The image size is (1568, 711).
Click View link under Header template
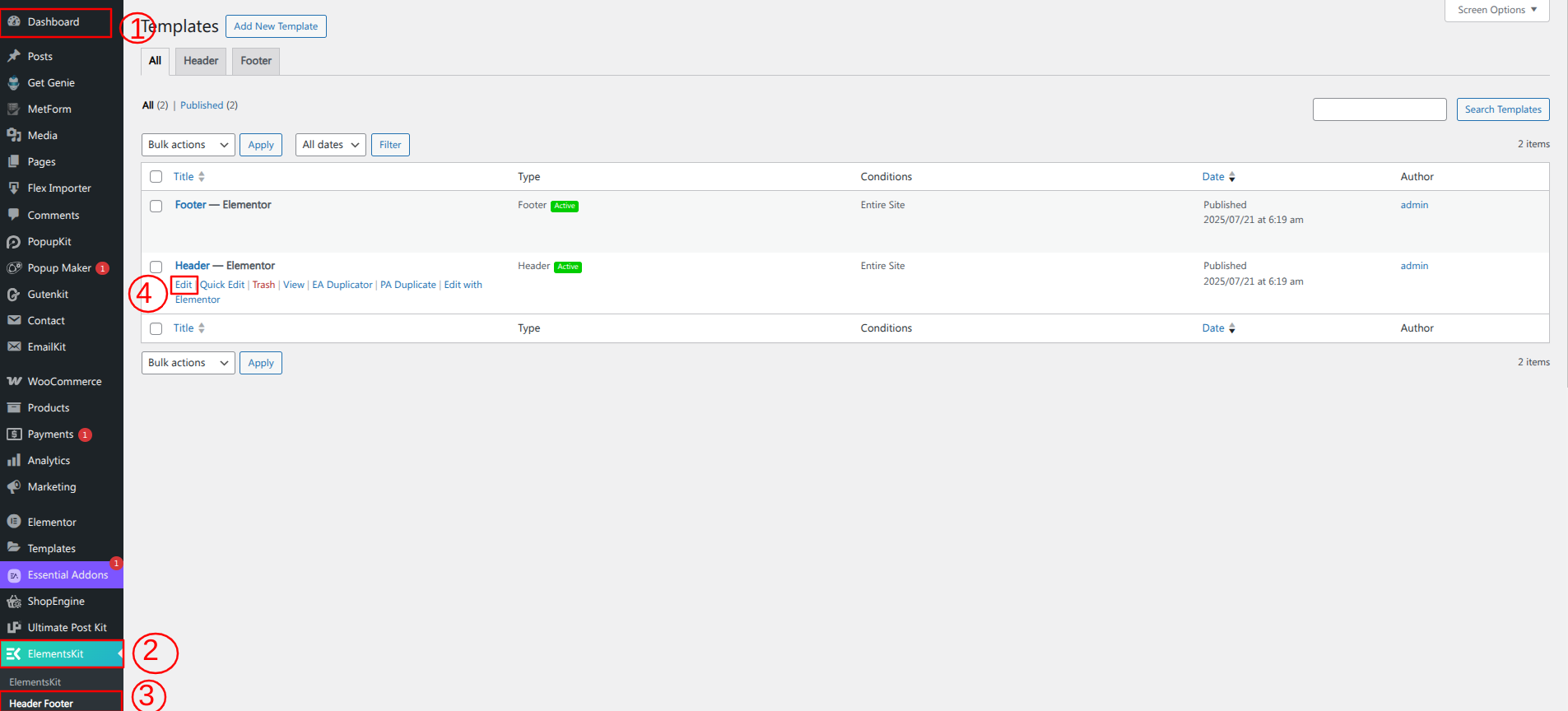294,285
